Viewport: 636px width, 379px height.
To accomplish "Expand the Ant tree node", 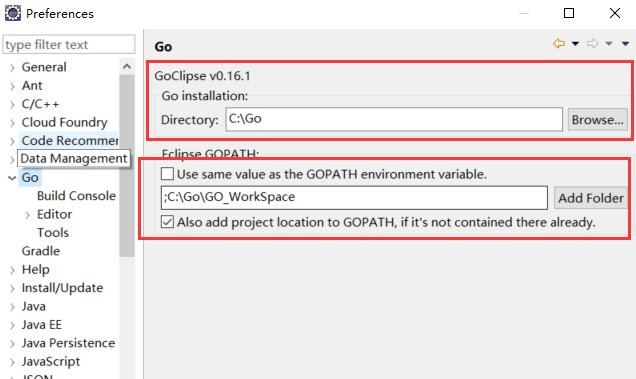I will [x=13, y=86].
